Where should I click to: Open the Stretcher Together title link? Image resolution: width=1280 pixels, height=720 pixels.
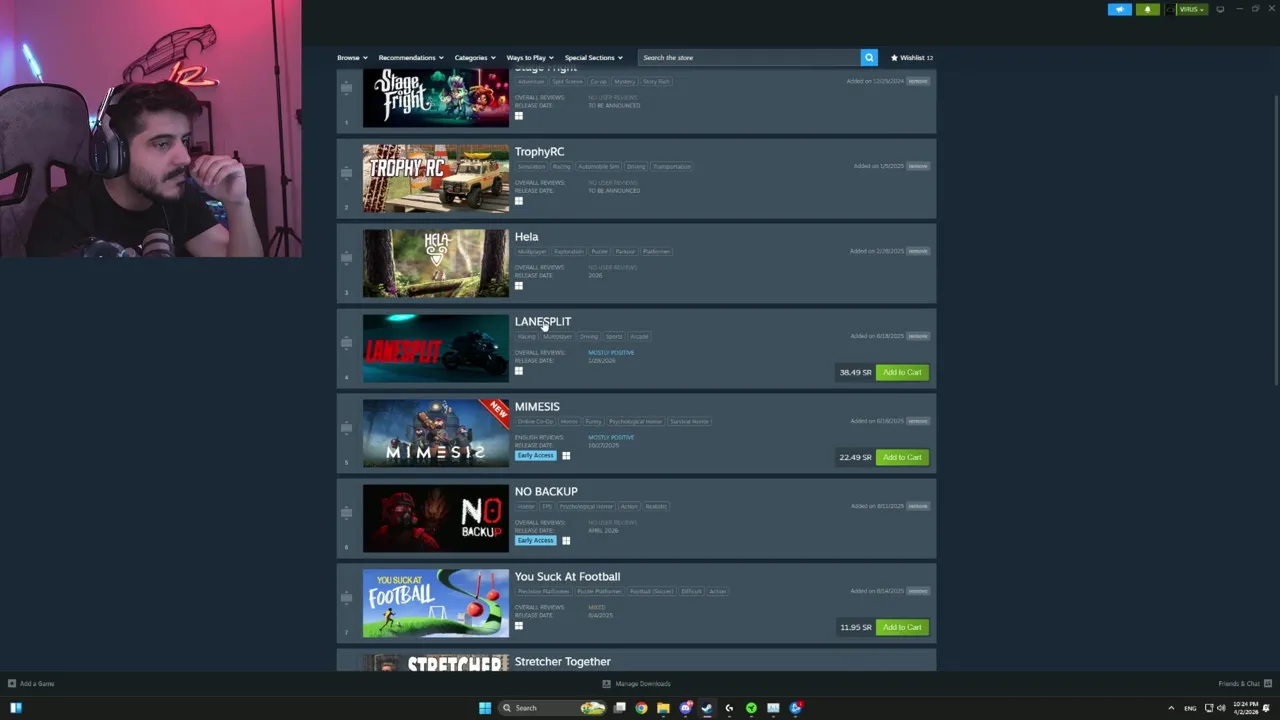[x=562, y=662]
